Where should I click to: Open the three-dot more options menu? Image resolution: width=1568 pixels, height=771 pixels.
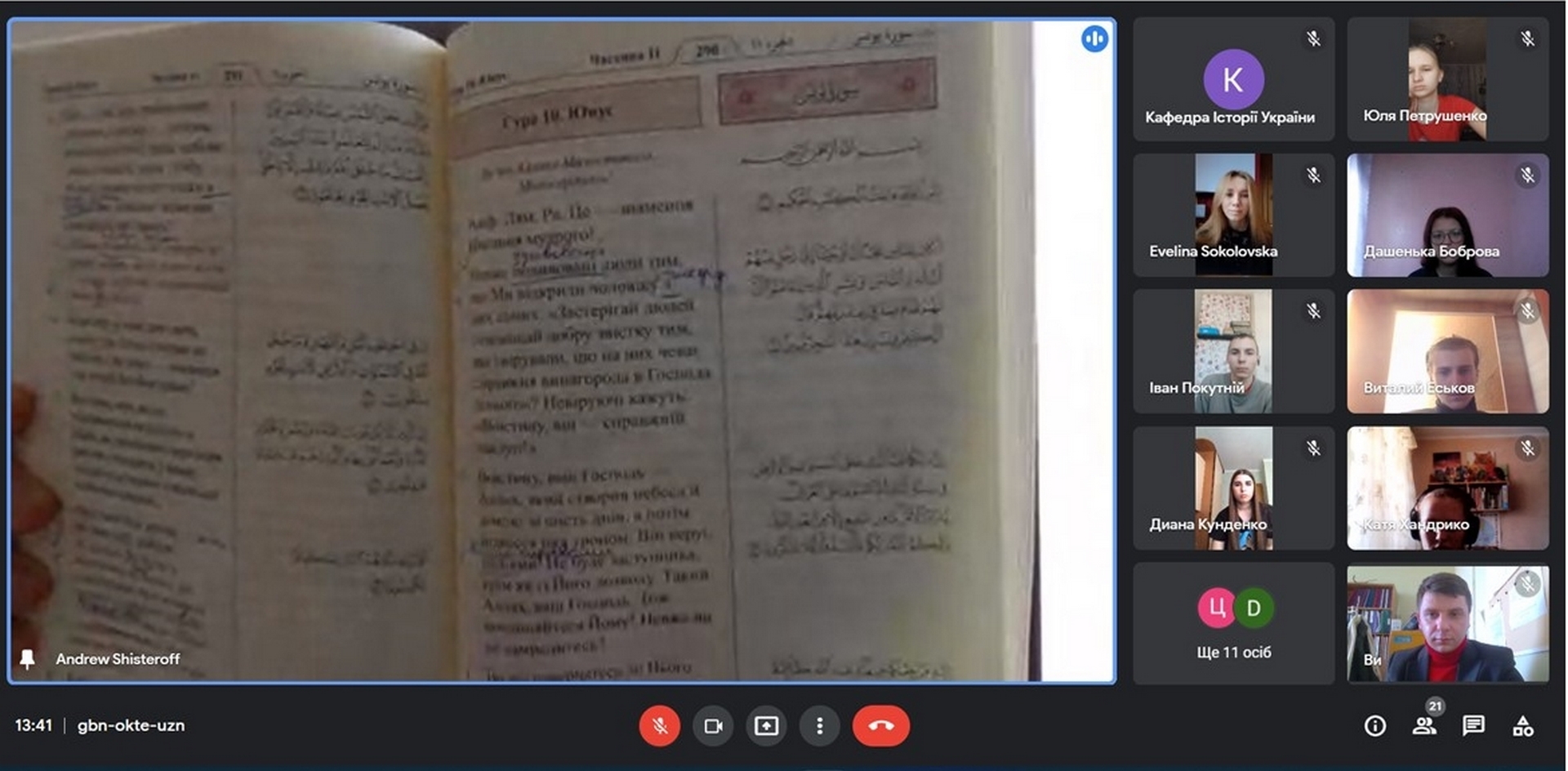click(820, 725)
